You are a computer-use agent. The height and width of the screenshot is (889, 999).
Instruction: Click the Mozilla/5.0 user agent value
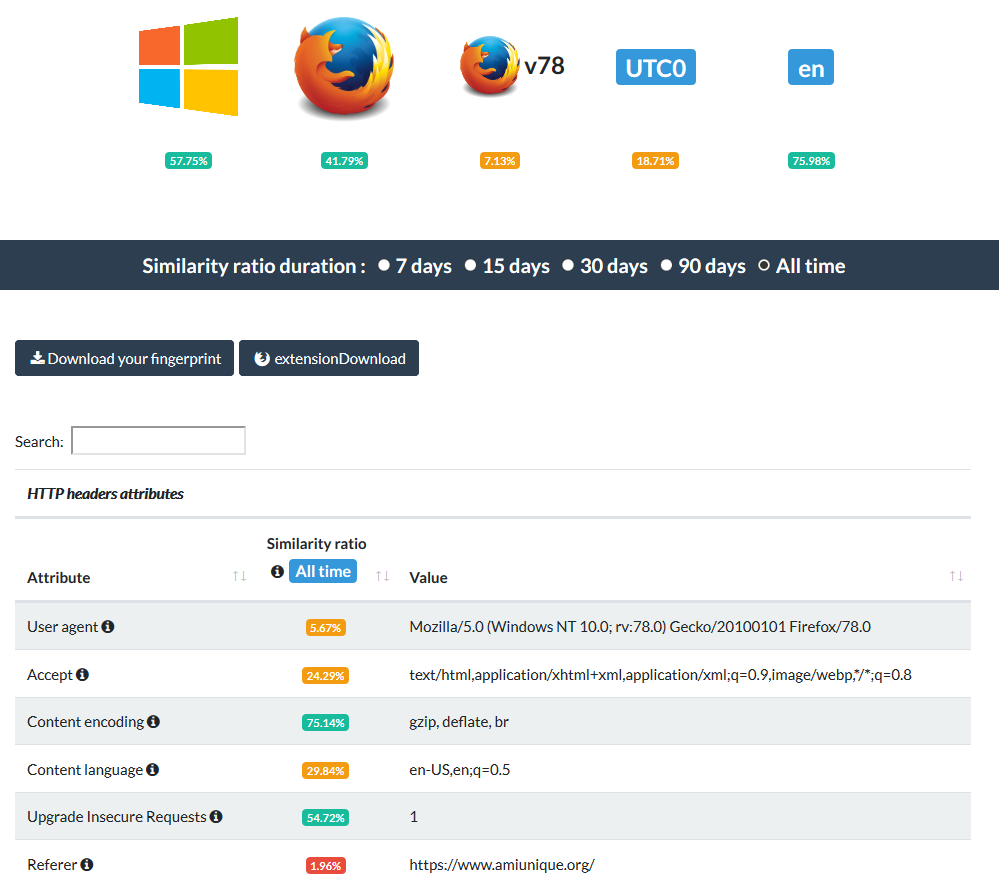coord(640,626)
